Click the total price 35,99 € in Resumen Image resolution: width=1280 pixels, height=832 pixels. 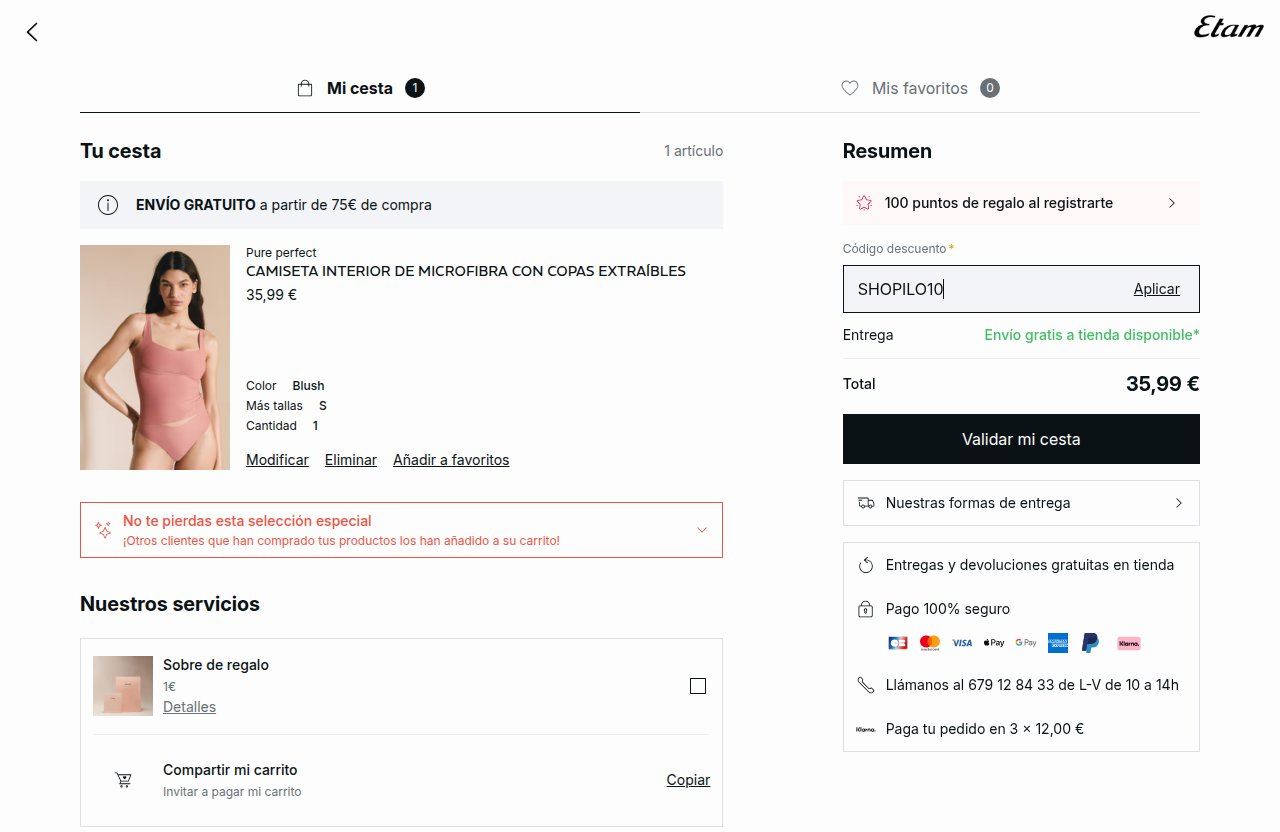(x=1163, y=384)
